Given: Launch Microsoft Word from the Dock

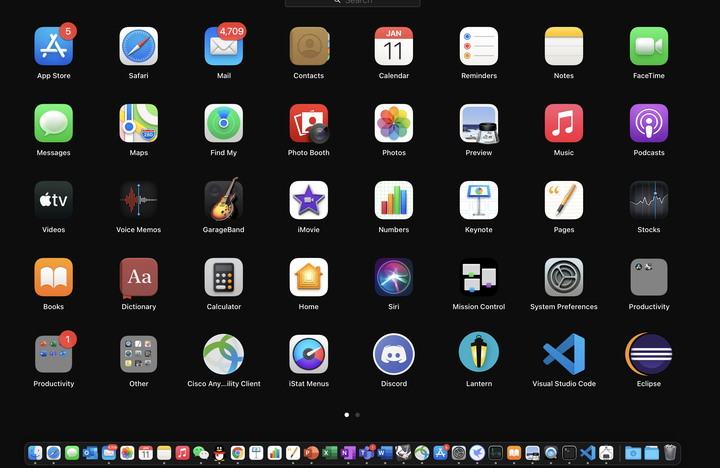Looking at the screenshot, I should (385, 453).
